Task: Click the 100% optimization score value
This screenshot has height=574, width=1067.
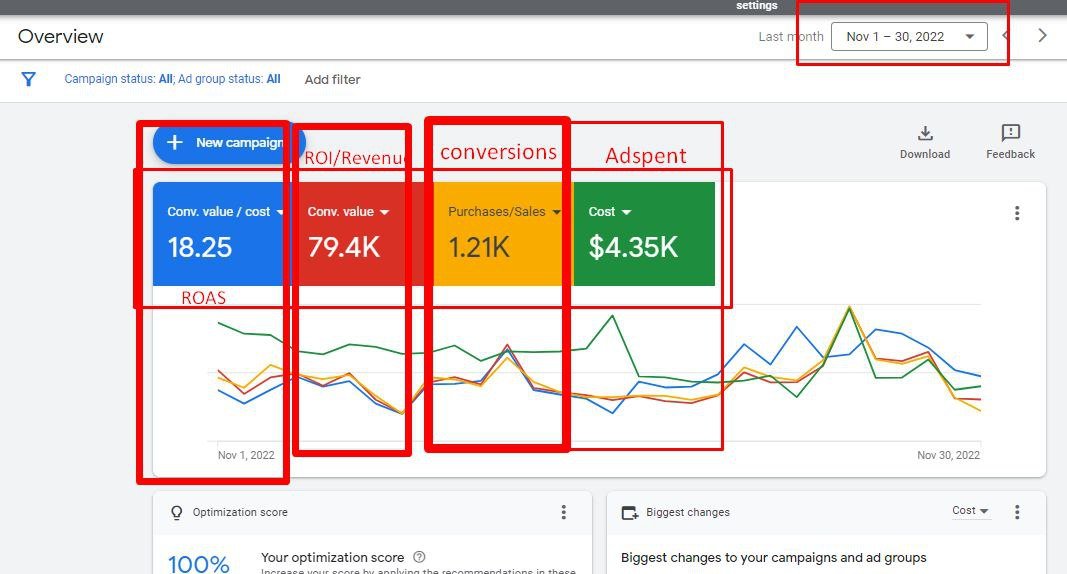Action: tap(197, 564)
